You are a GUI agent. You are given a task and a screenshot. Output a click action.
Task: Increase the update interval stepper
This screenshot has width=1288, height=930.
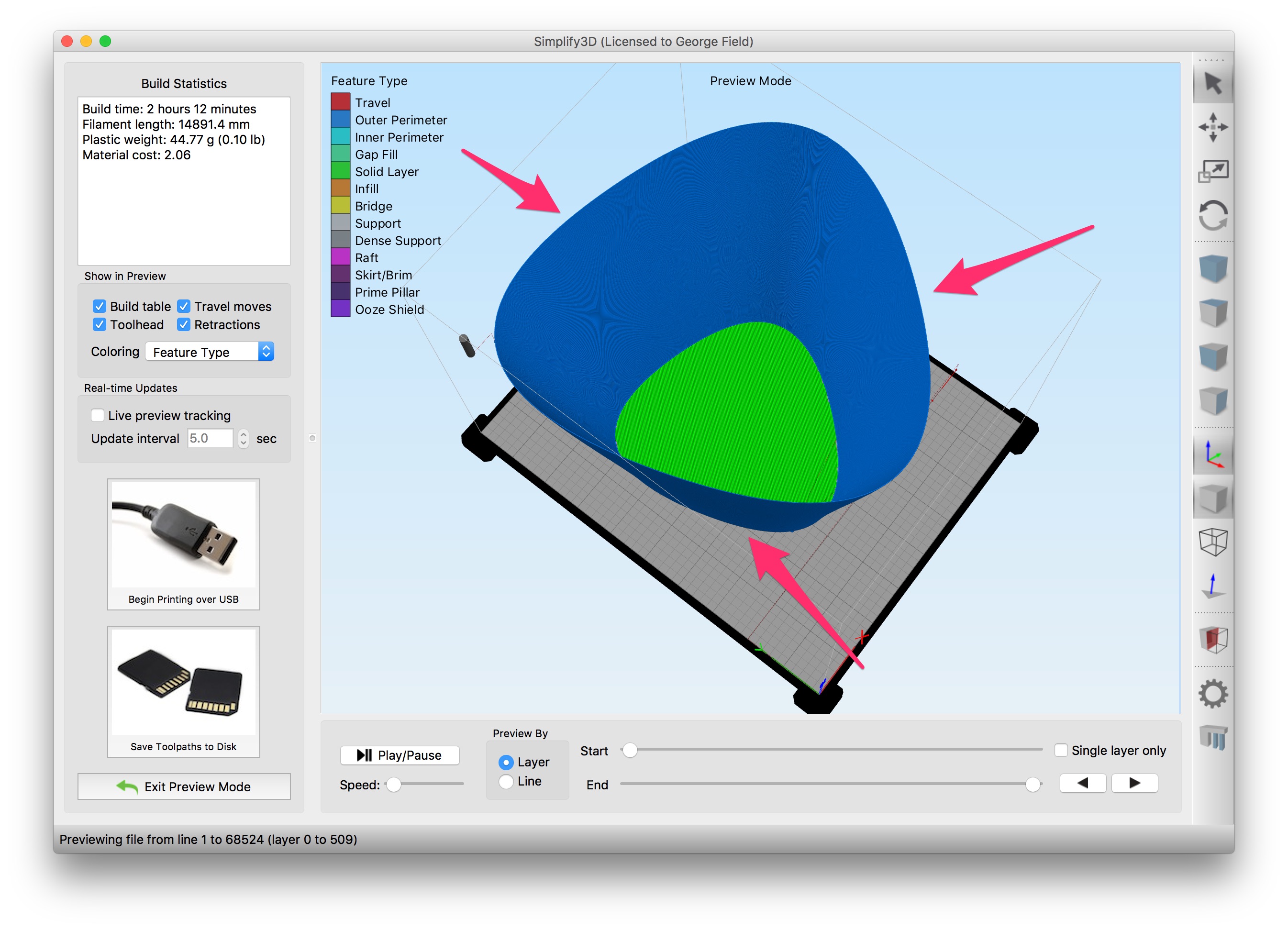coord(243,434)
